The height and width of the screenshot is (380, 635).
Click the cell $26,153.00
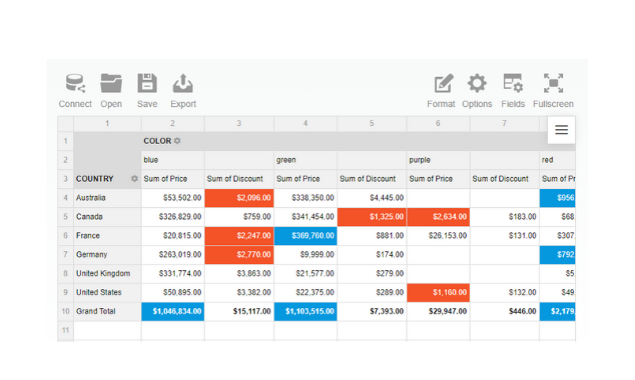coord(438,235)
